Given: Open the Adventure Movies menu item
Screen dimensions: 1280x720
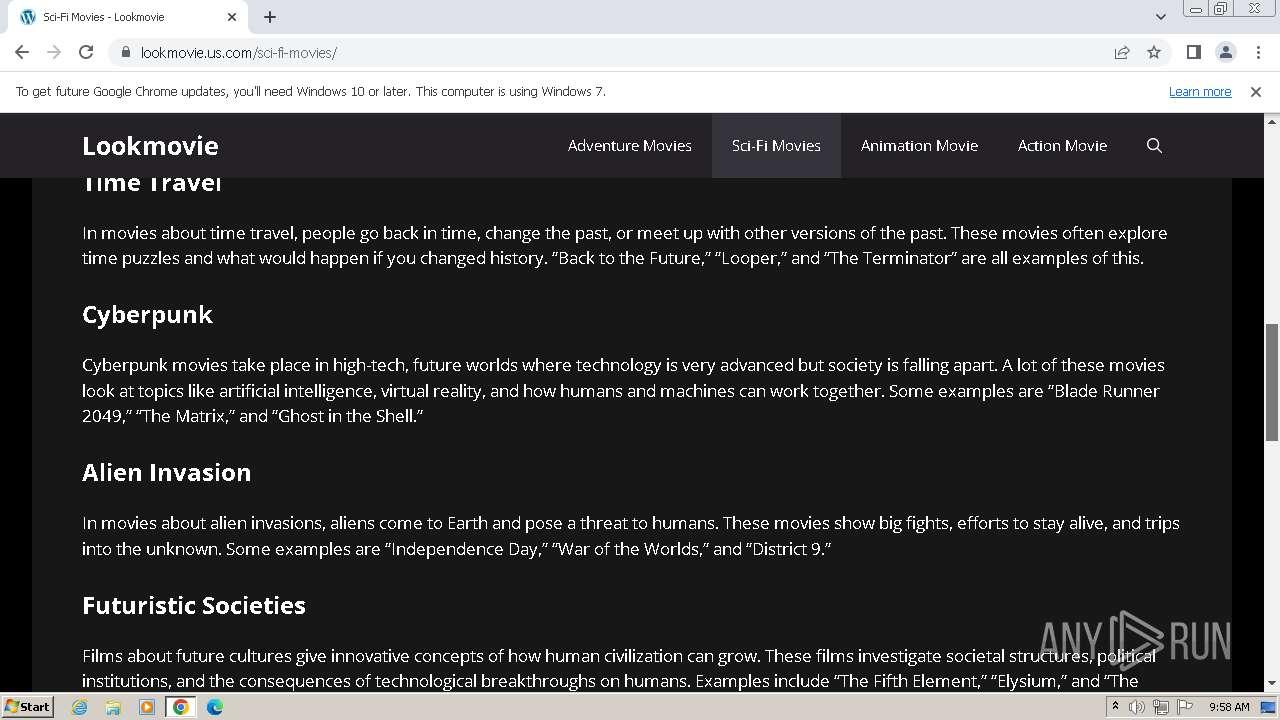Looking at the screenshot, I should click(x=630, y=146).
